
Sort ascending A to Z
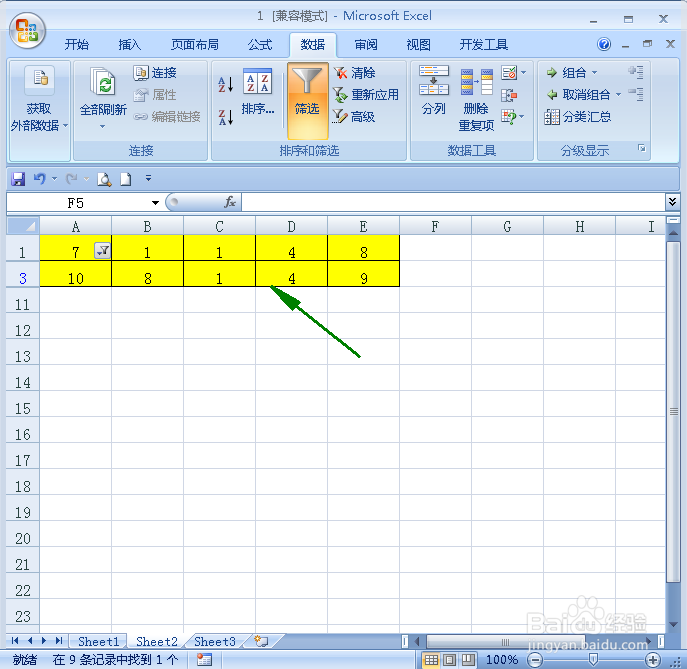pyautogui.click(x=226, y=84)
